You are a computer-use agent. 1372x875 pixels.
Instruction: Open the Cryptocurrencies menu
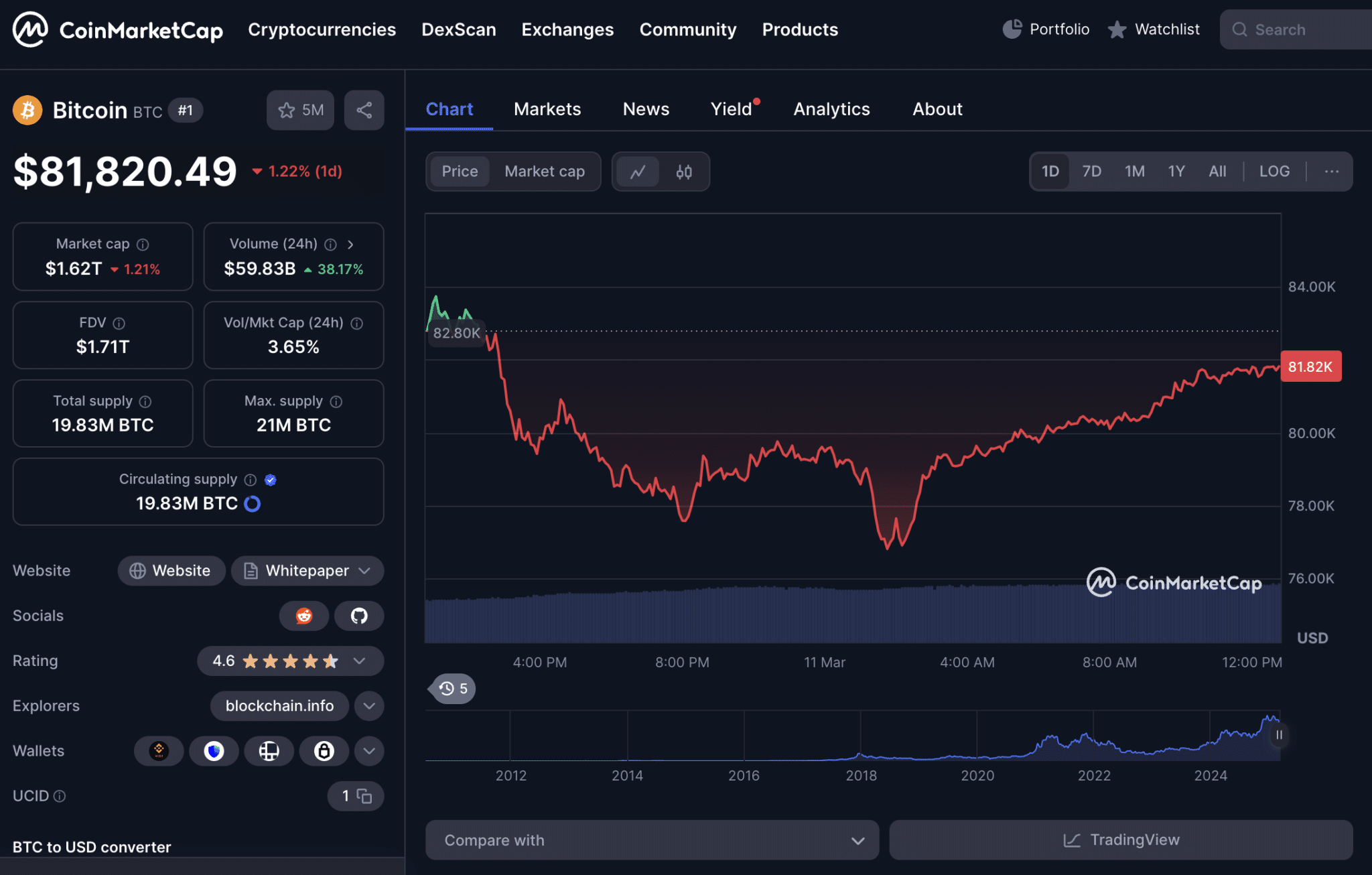click(322, 29)
